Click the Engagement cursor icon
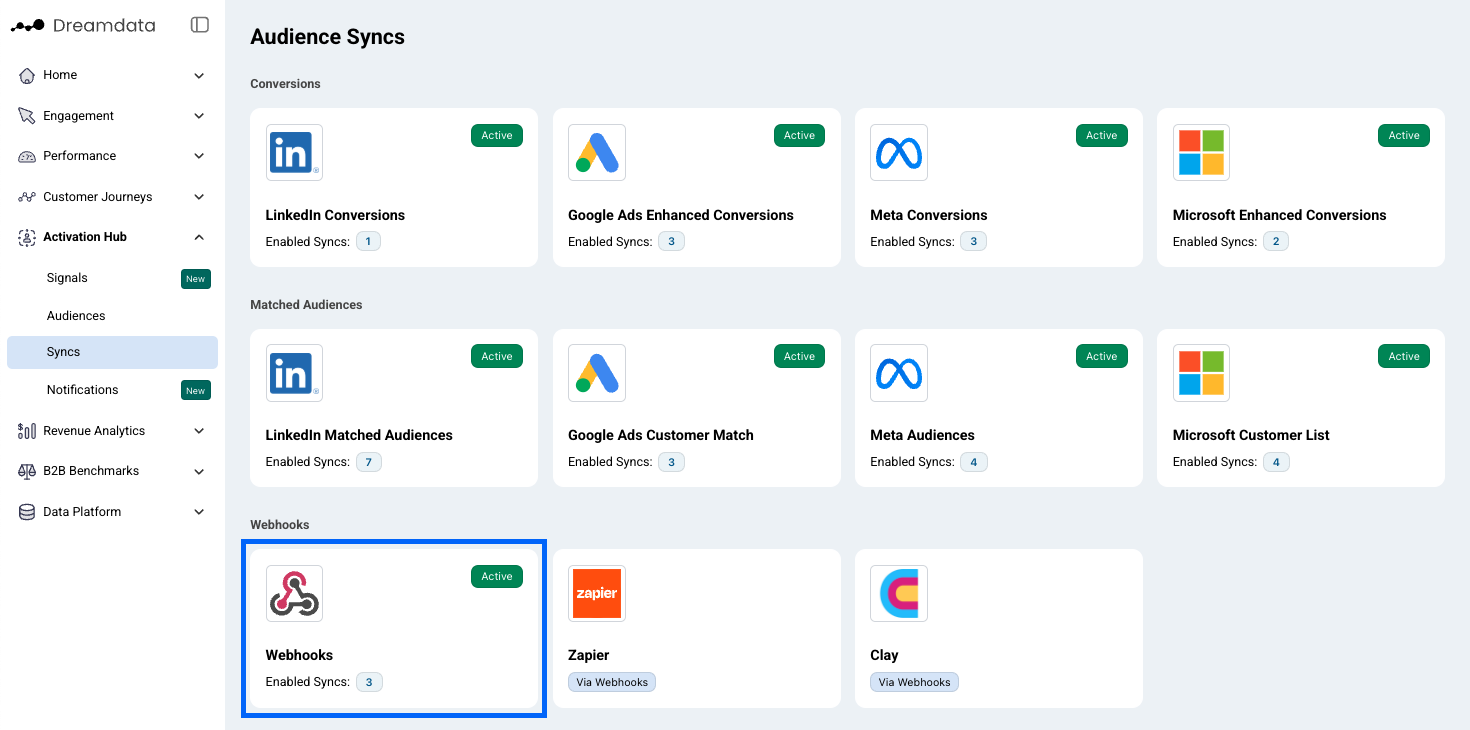Screen dimensions: 1470x730 coord(27,116)
